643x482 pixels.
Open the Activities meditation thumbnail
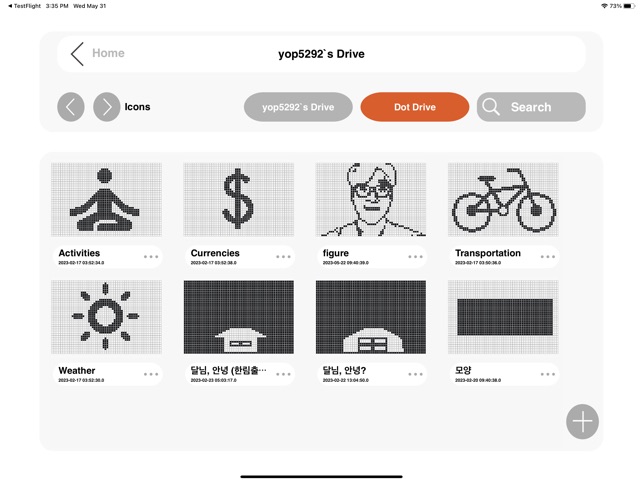point(107,200)
